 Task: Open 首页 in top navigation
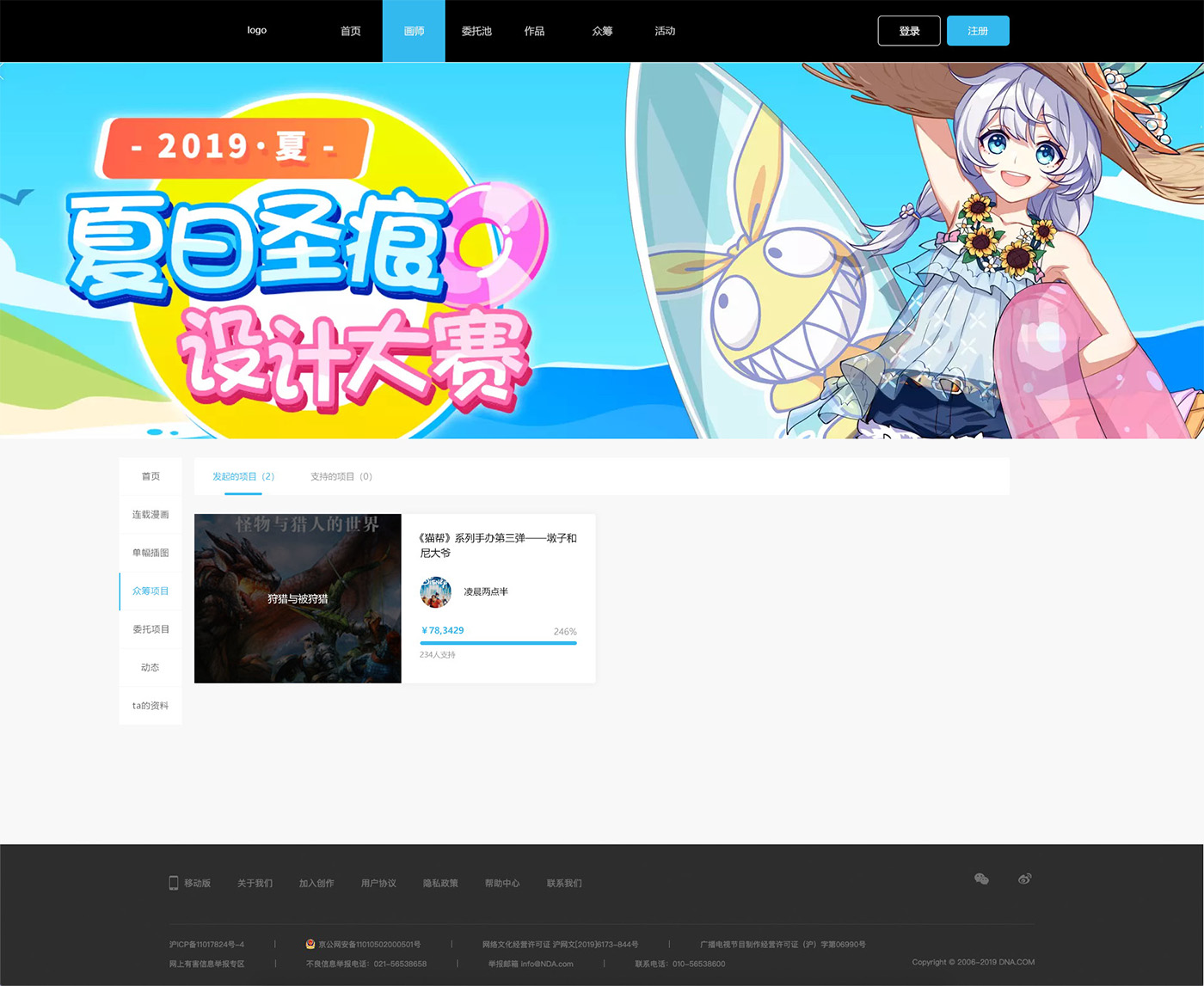pos(350,31)
